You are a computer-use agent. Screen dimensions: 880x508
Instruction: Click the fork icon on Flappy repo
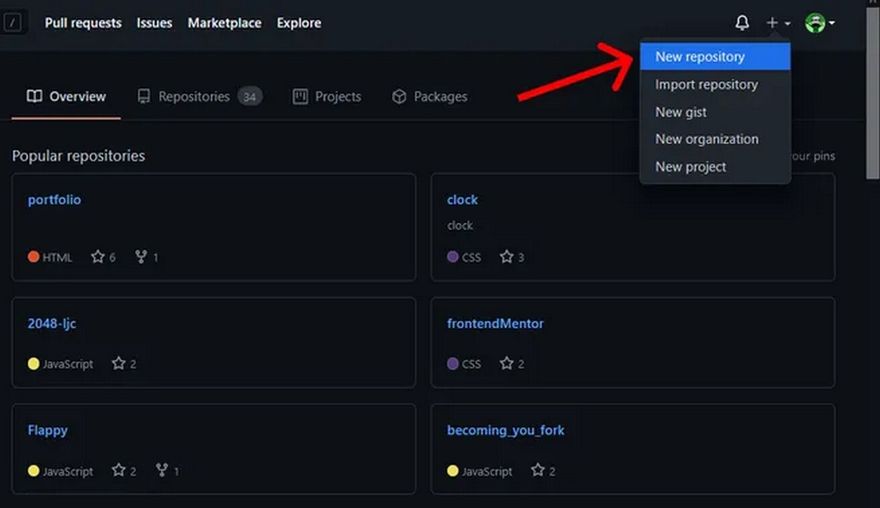pos(162,471)
